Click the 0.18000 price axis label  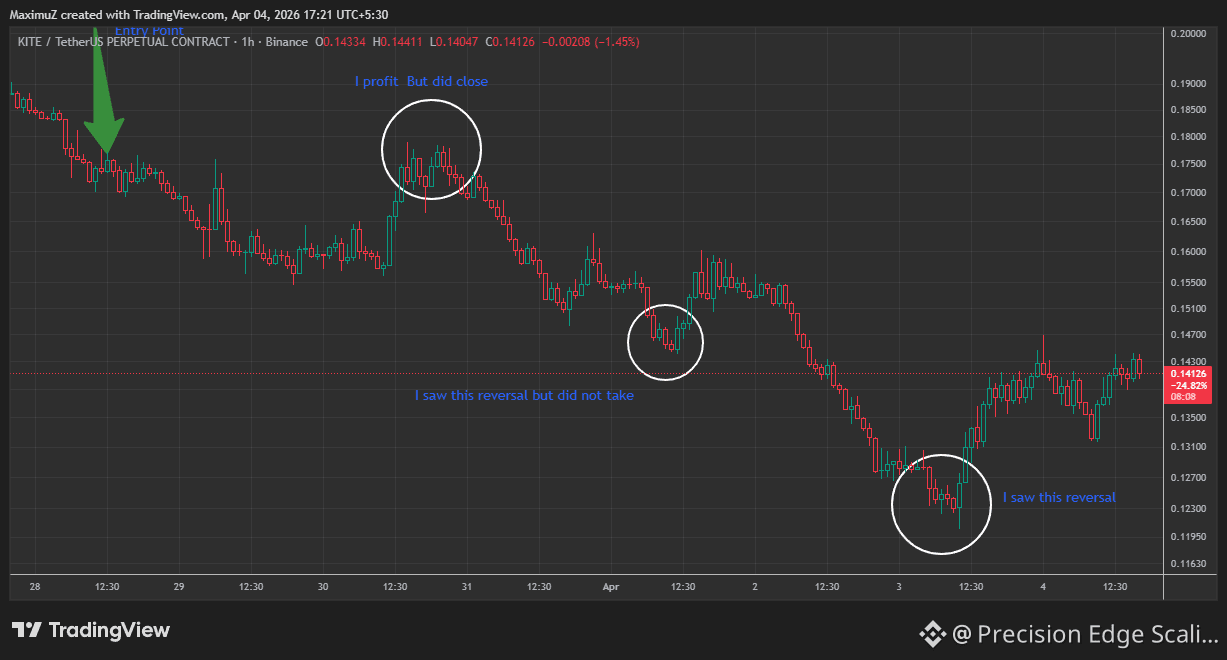(x=1187, y=136)
